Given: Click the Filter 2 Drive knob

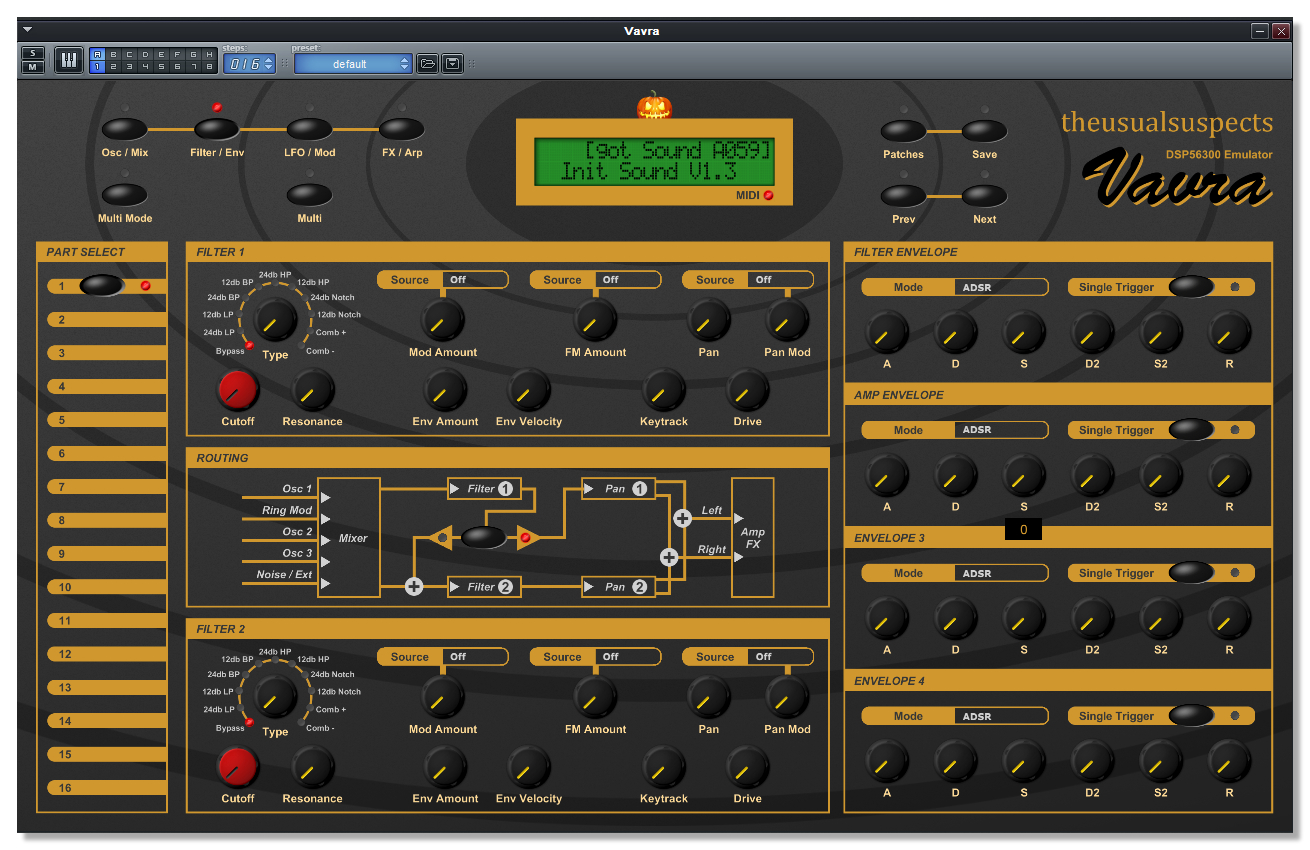Looking at the screenshot, I should pyautogui.click(x=747, y=768).
